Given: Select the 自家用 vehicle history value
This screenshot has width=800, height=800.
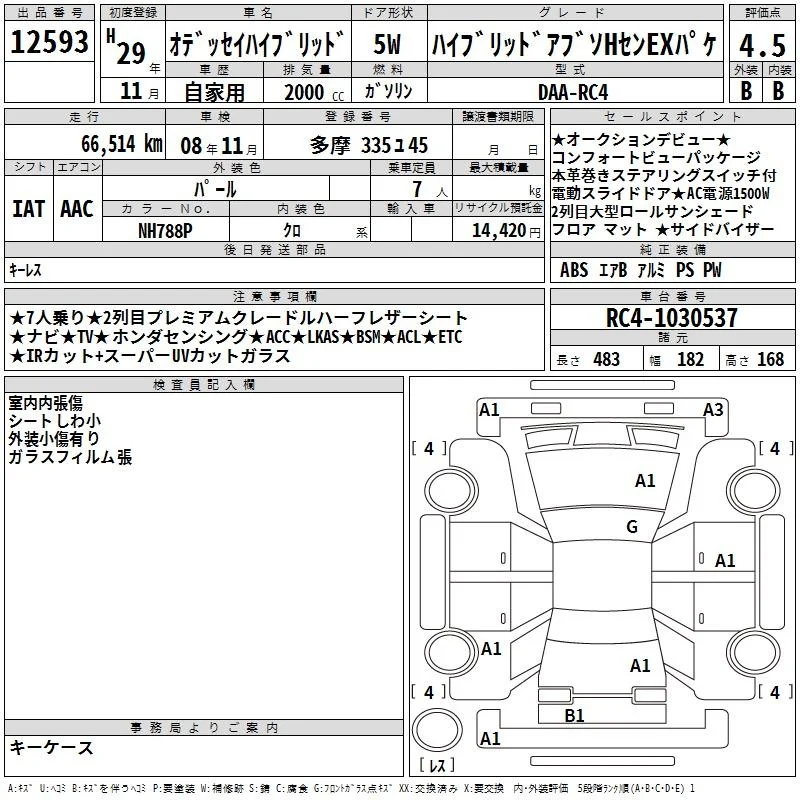Looking at the screenshot, I should 214,92.
